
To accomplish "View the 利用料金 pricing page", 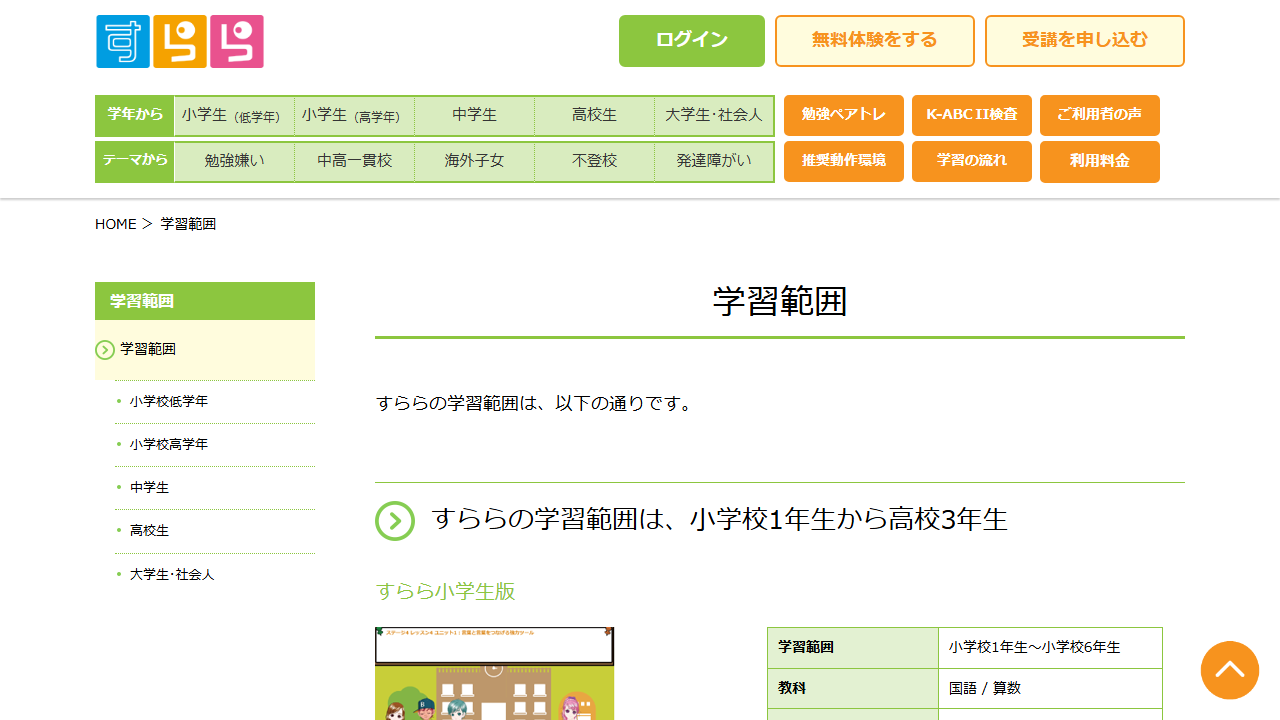I will [1100, 161].
